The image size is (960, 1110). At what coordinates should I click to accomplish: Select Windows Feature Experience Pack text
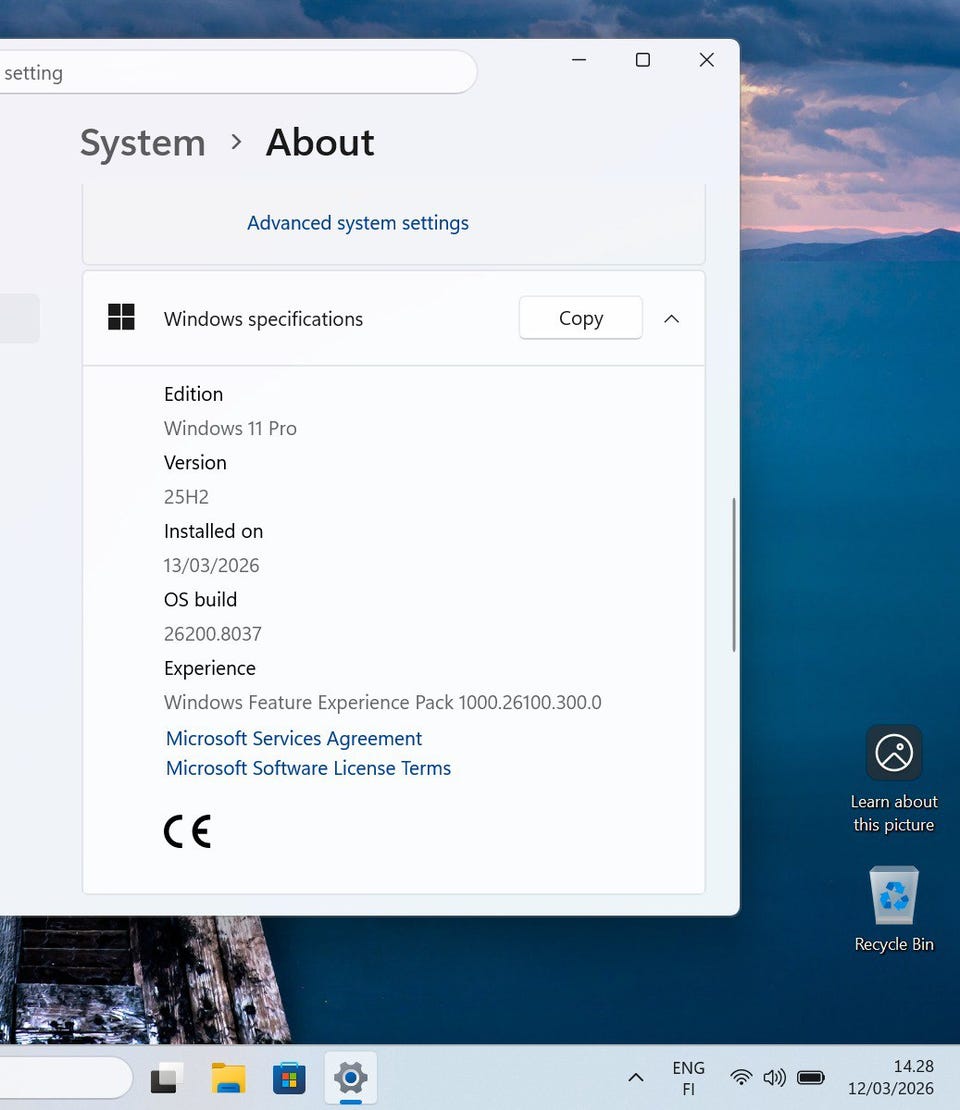pyautogui.click(x=382, y=702)
